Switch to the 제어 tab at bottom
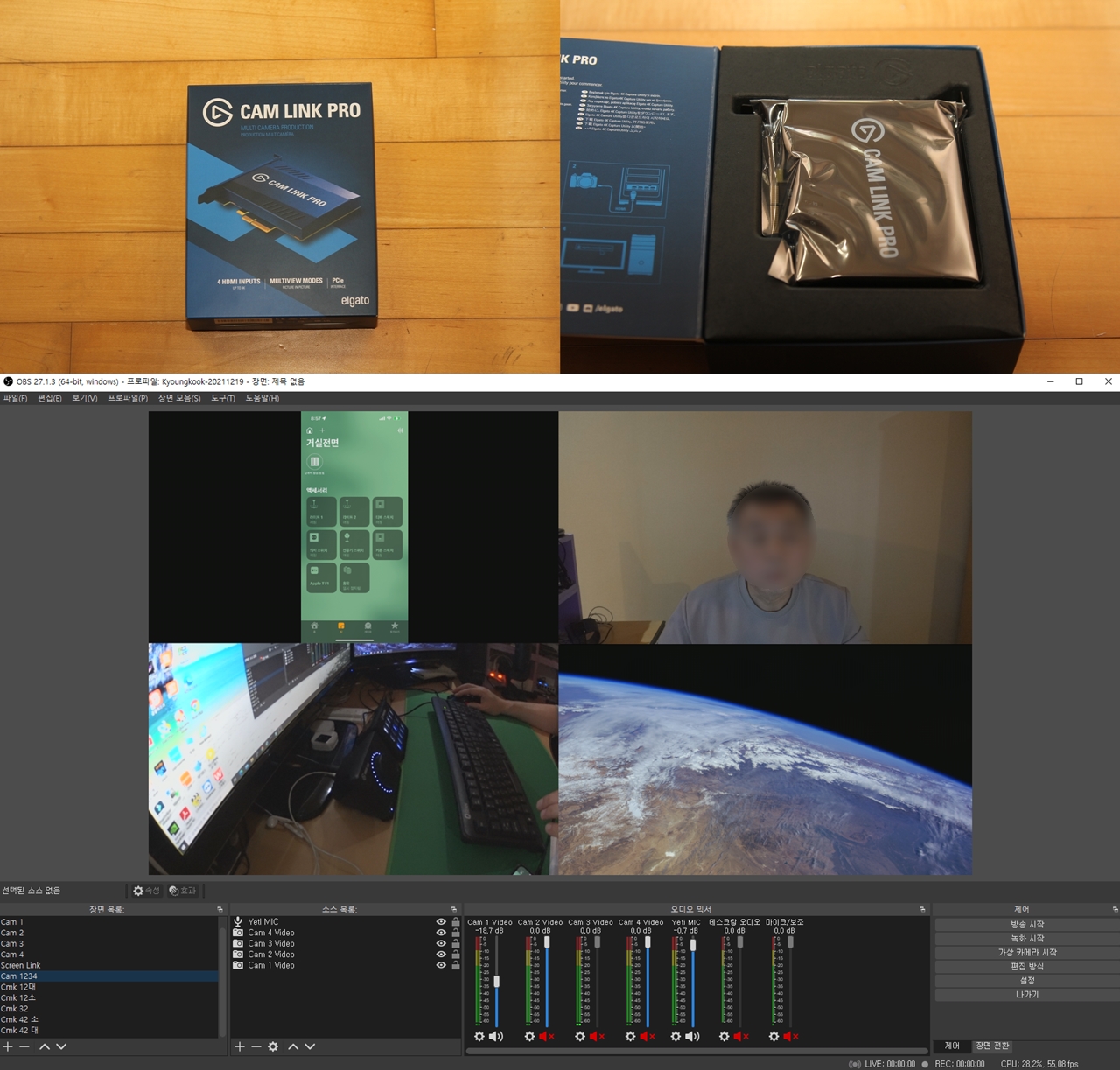The width and height of the screenshot is (1120, 1070). pyautogui.click(x=952, y=1046)
